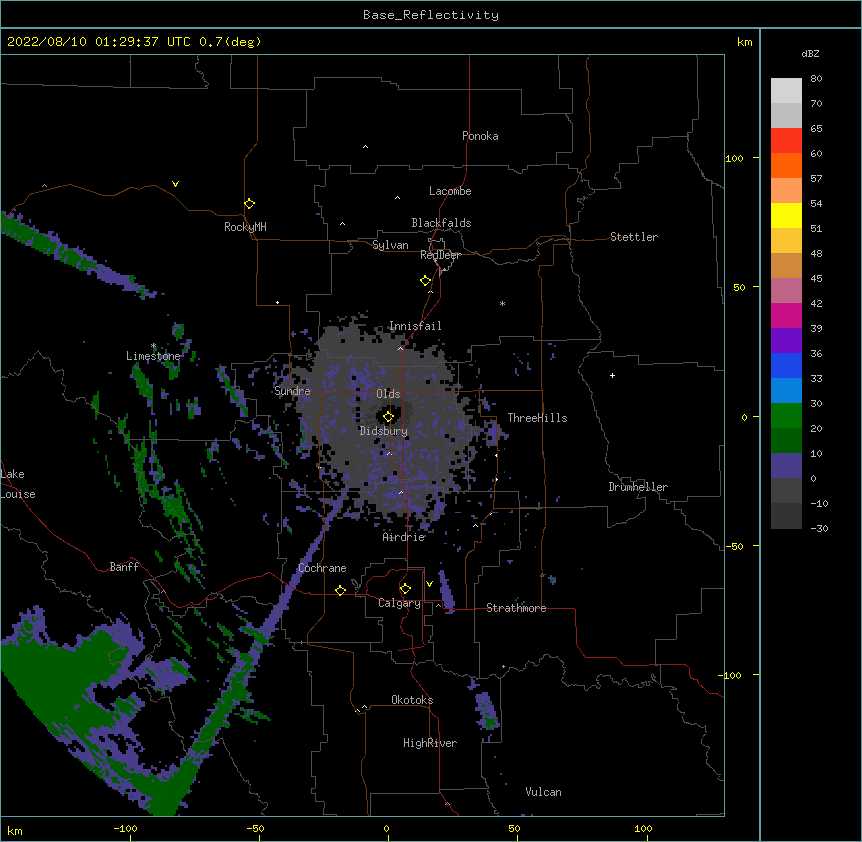862x842 pixels.
Task: Click the km unit label at the bottom left
Action: coord(15,830)
